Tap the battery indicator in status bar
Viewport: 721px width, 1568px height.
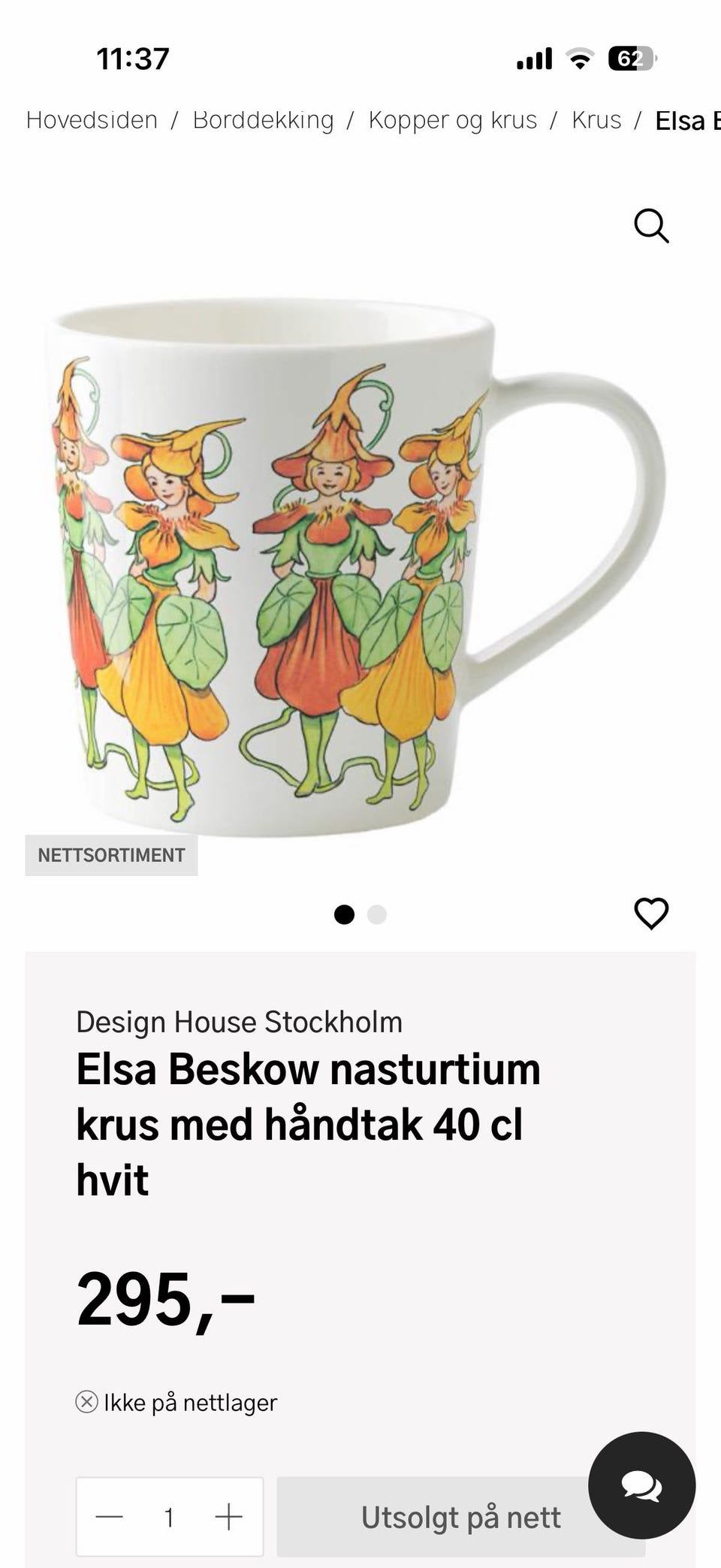click(x=632, y=59)
